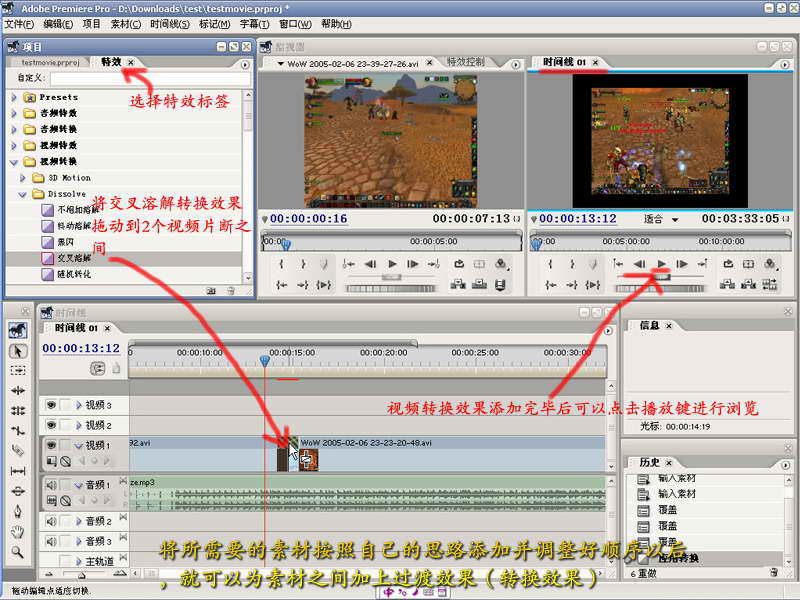Adjust the program monitor shuttle slider
The width and height of the screenshot is (800, 600).
click(662, 277)
